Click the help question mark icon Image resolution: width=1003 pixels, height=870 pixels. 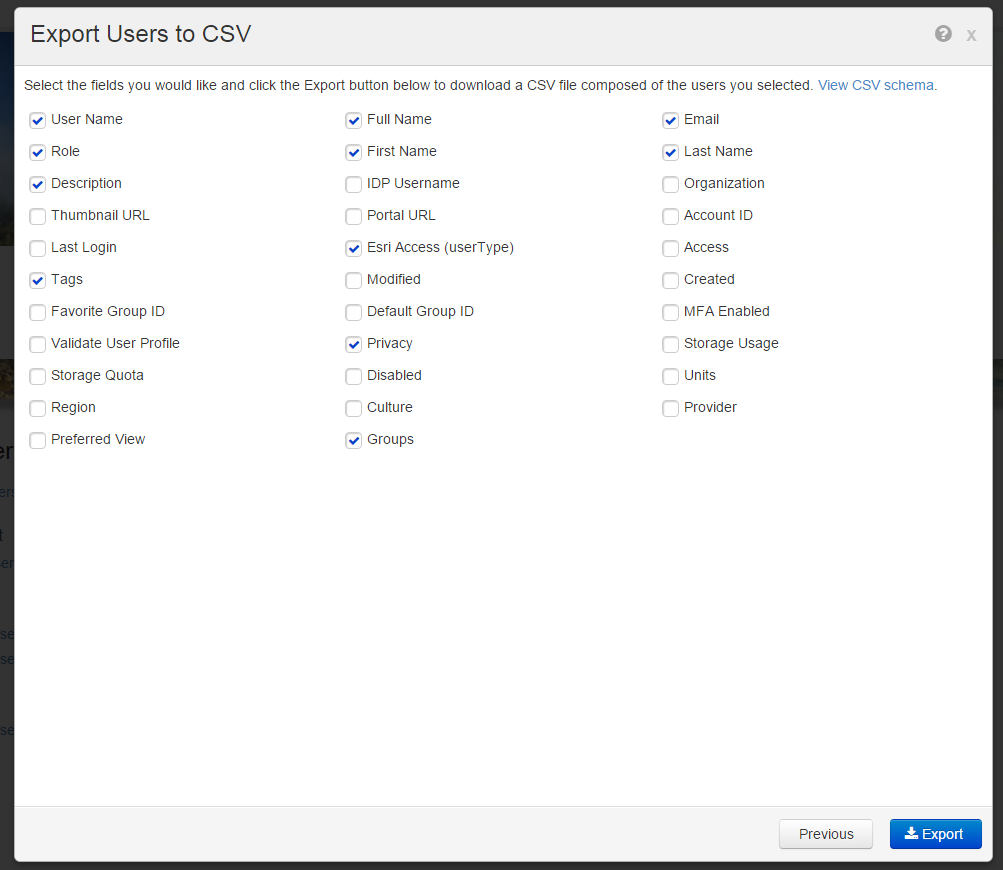pos(943,34)
